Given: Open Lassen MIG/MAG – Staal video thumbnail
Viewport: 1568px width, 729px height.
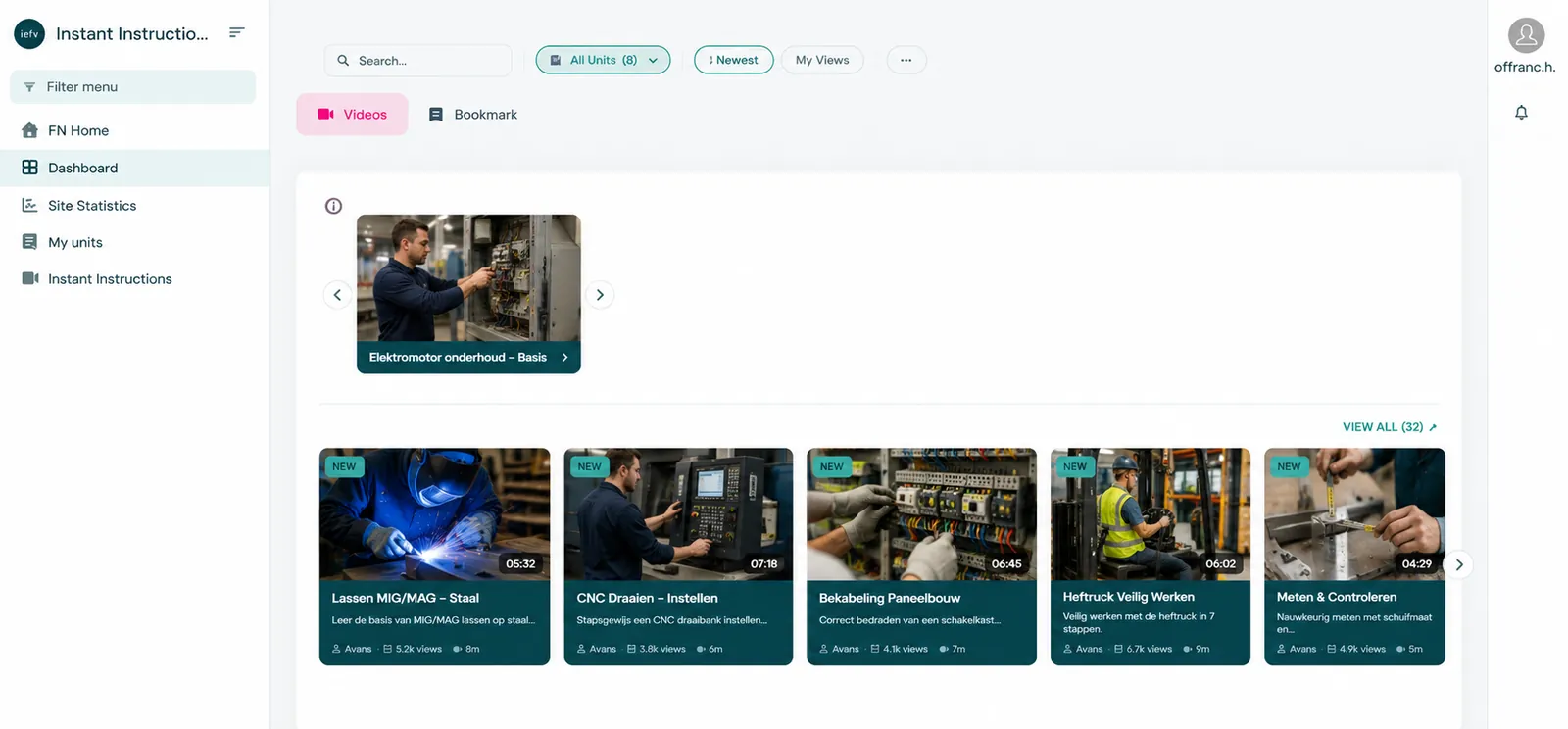Looking at the screenshot, I should click(434, 514).
